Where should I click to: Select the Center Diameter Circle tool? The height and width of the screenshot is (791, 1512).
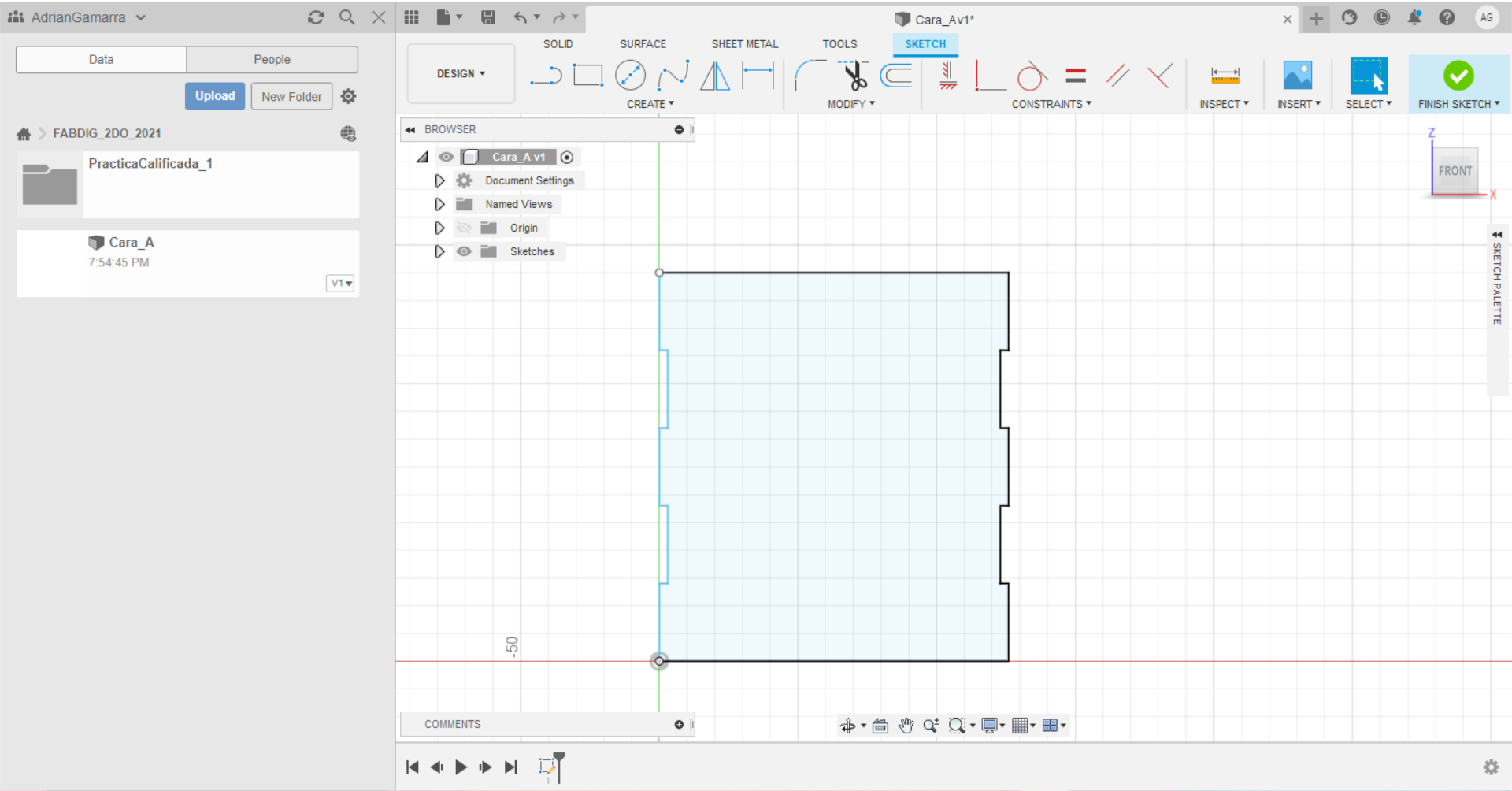coord(630,76)
